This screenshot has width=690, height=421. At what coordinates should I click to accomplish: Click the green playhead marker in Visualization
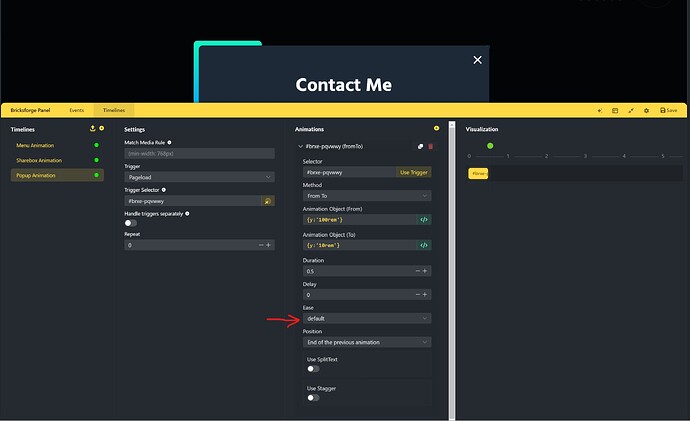point(490,146)
